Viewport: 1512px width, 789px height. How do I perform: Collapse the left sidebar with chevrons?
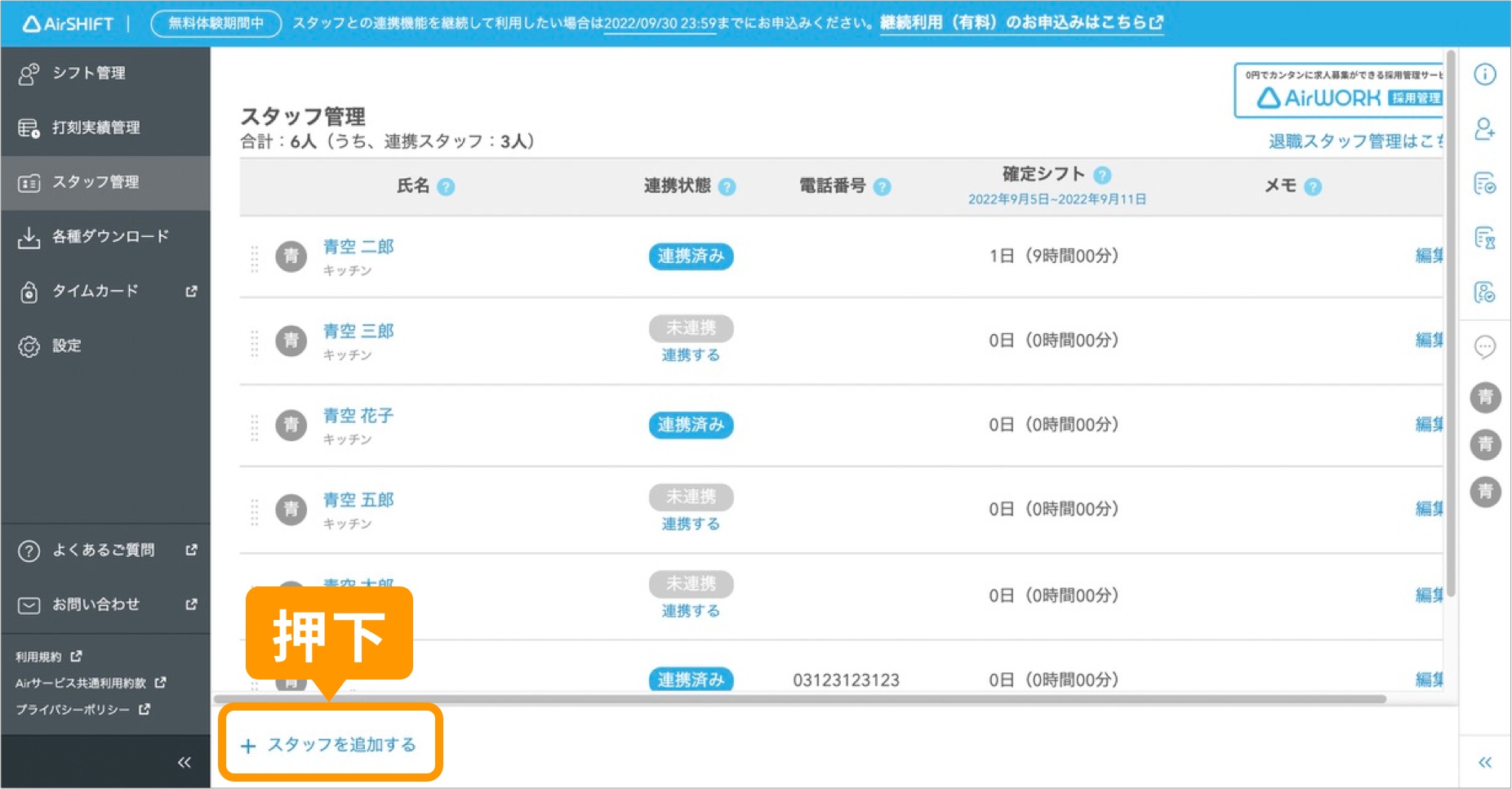coord(185,762)
